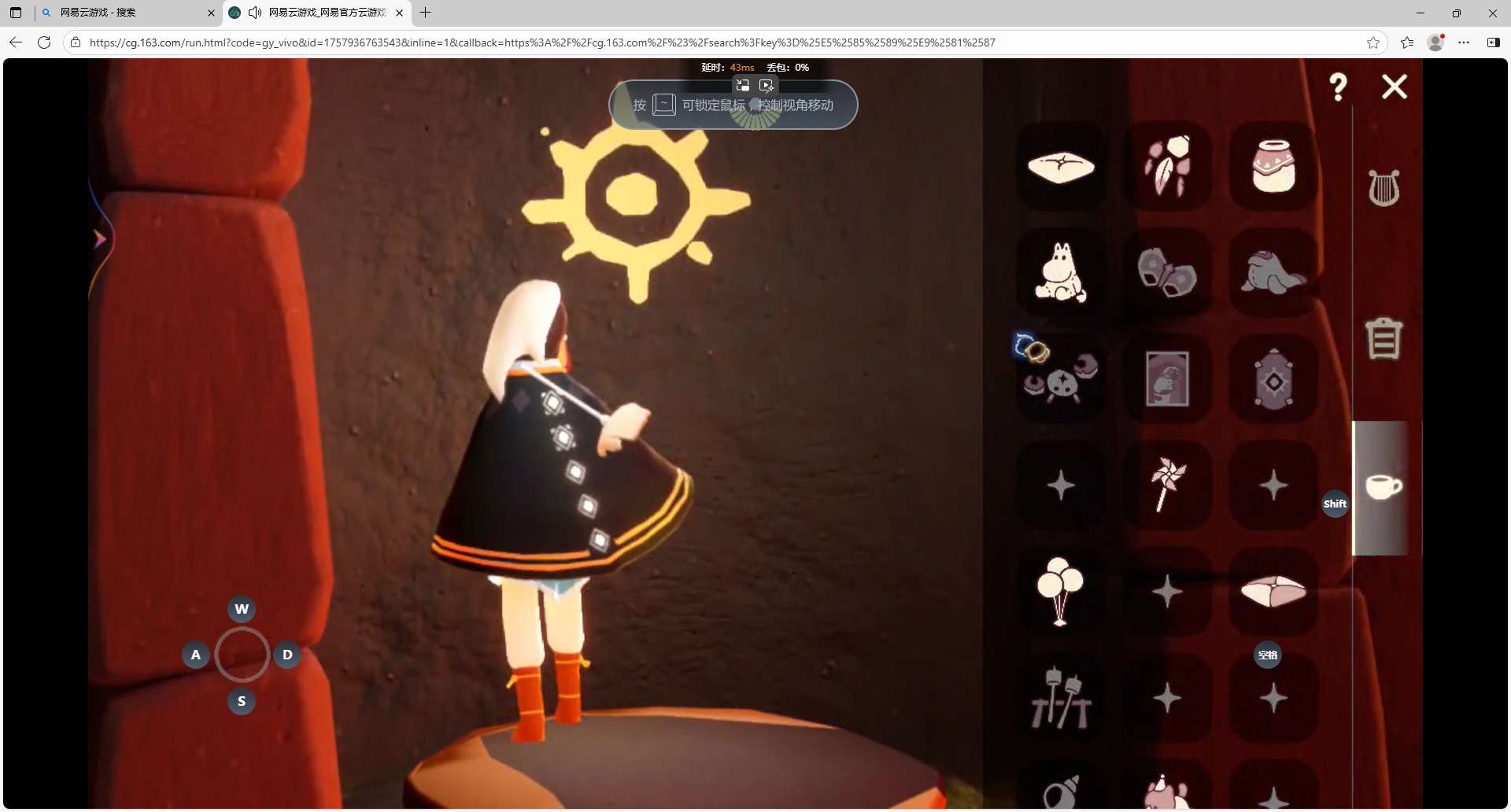Toggle the browser sidebar pane
This screenshot has height=812, width=1511.
point(1493,42)
